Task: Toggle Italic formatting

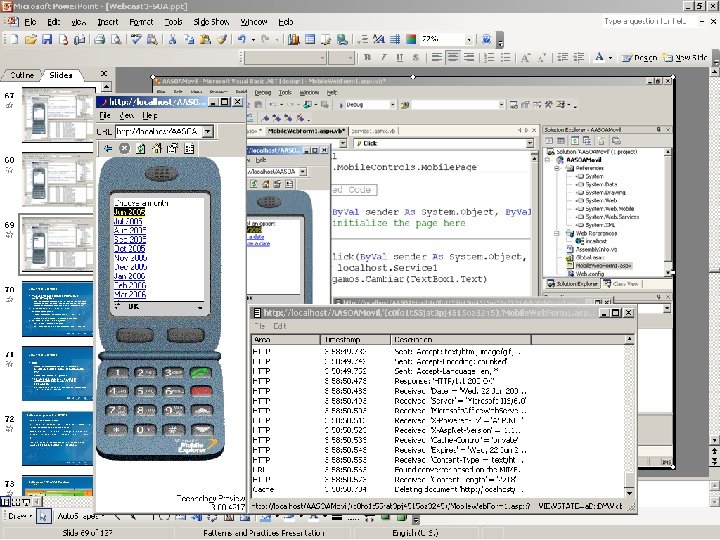Action: pyautogui.click(x=383, y=57)
